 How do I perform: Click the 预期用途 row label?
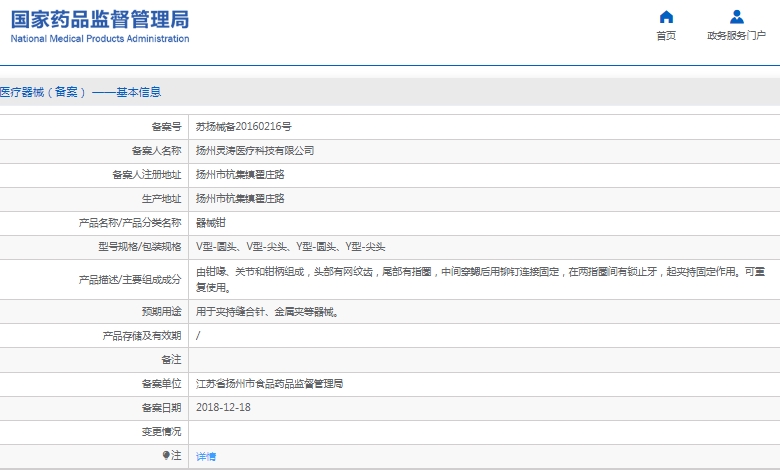click(x=162, y=312)
